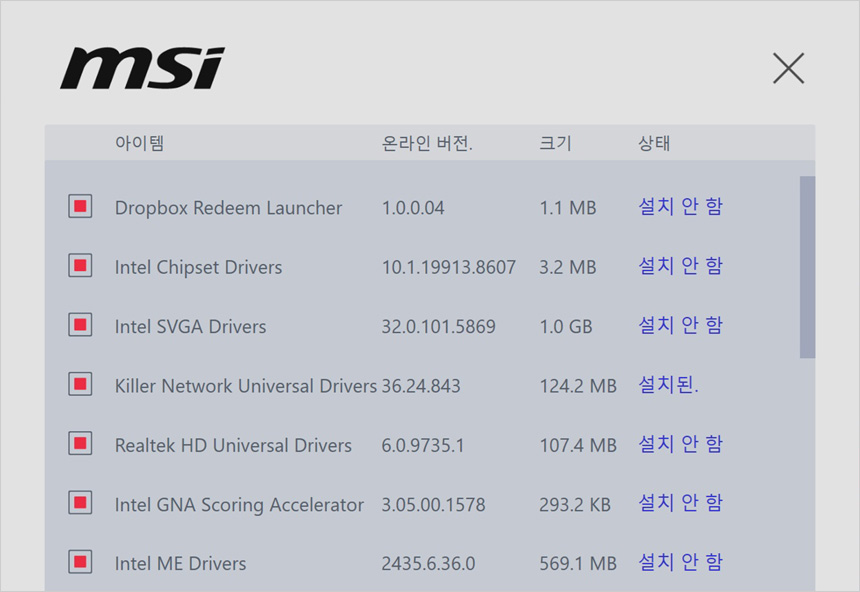Image resolution: width=860 pixels, height=592 pixels.
Task: Click 설치 안 함 status for Intel ME
Action: pos(681,562)
